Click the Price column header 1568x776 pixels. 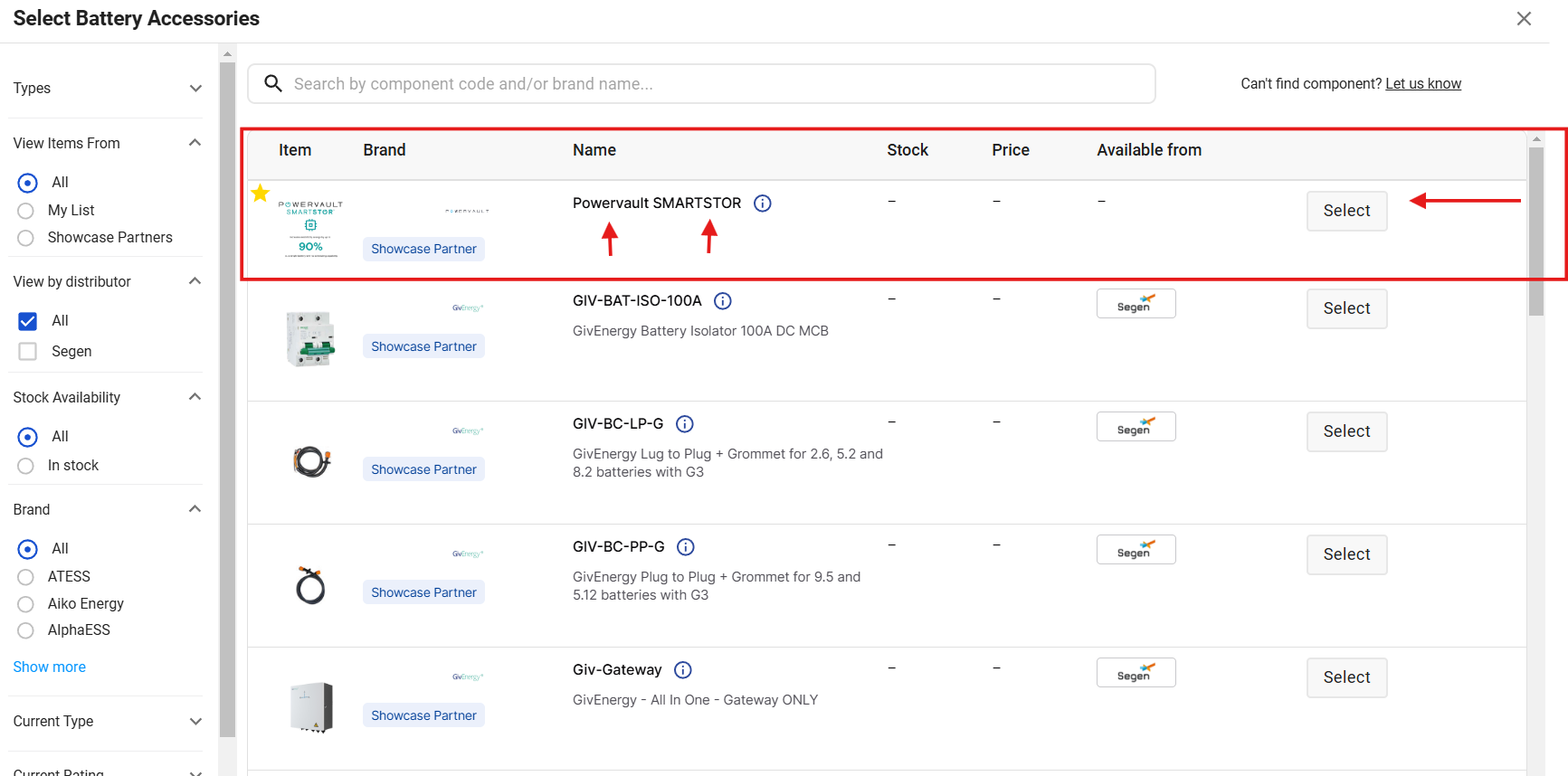point(1011,150)
